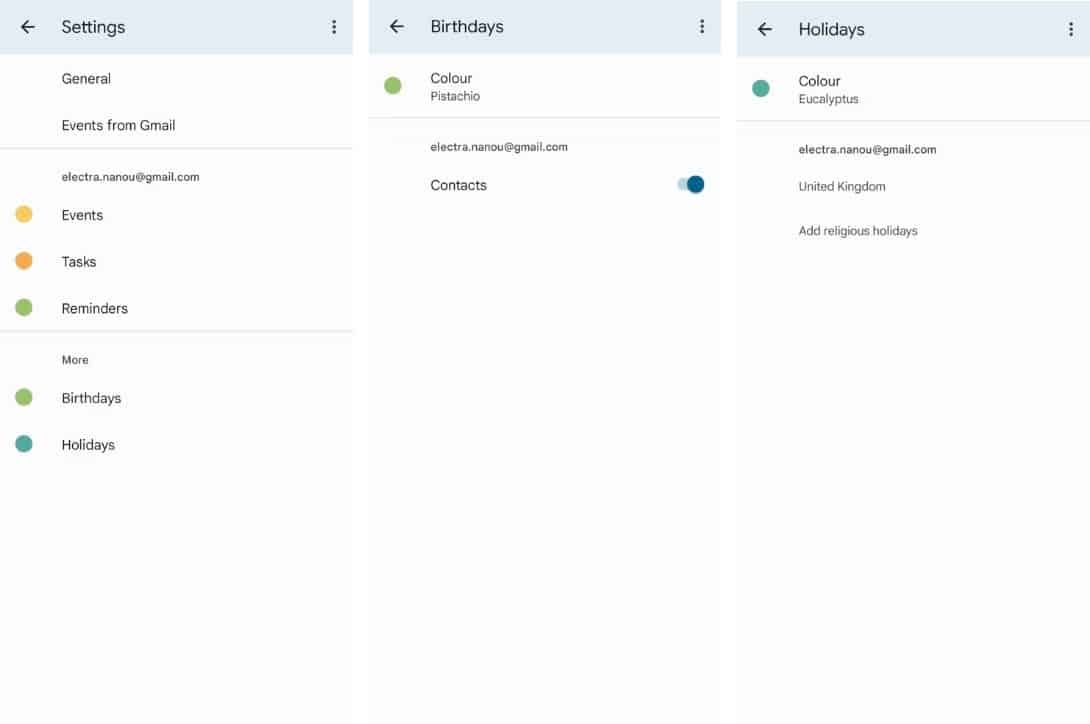Open General settings

point(86,79)
